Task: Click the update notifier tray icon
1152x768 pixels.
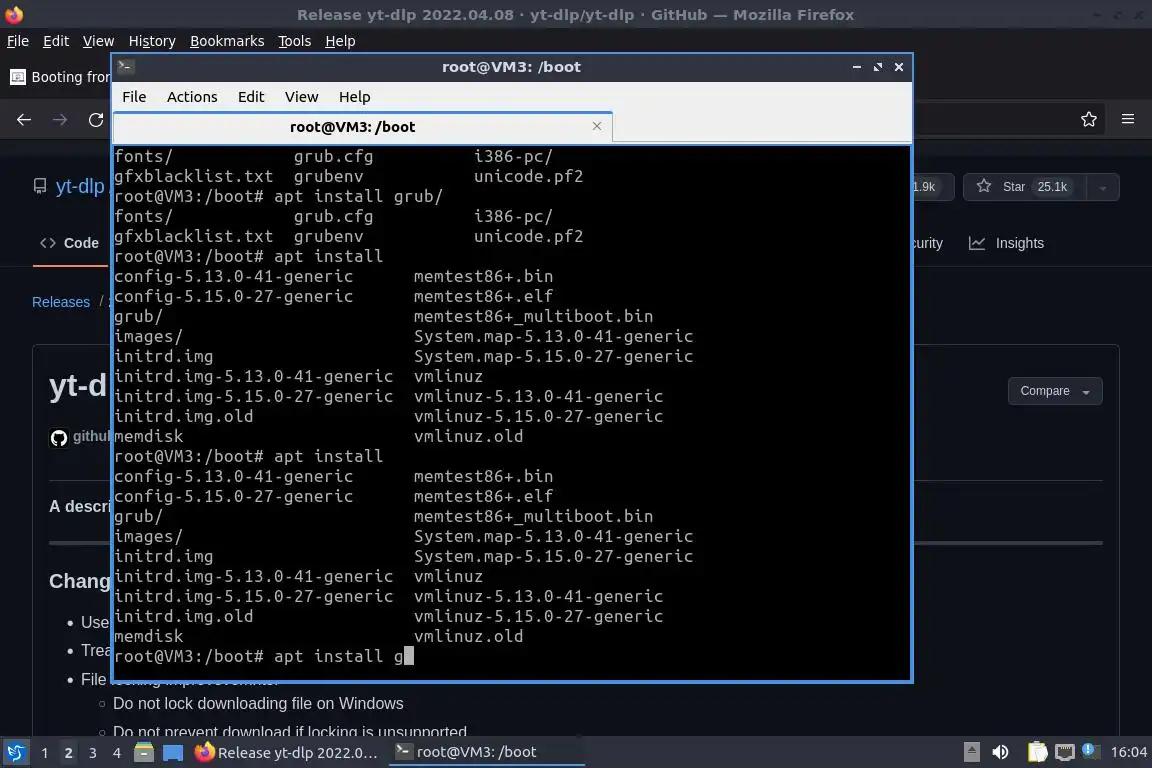Action: [x=1090, y=750]
